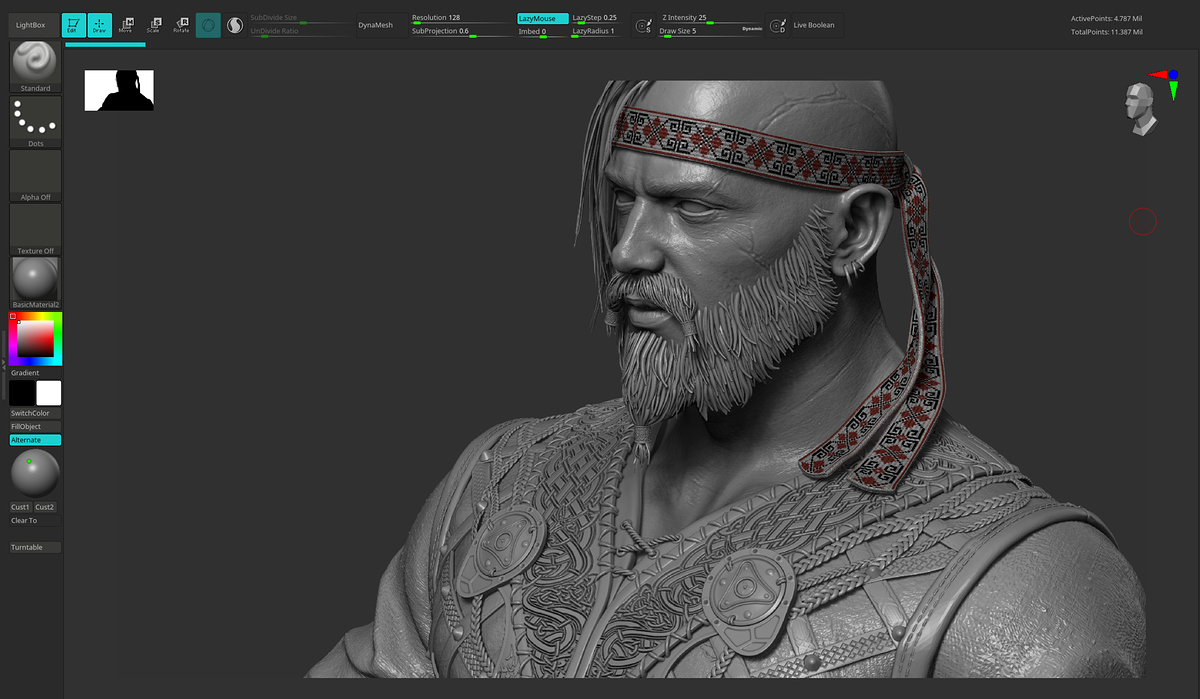Toggle the teal sphere gizmo icon

coord(208,25)
